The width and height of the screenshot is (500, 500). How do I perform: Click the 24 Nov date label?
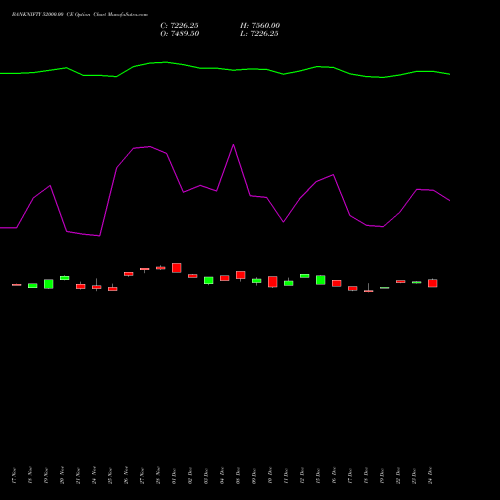pyautogui.click(x=94, y=476)
